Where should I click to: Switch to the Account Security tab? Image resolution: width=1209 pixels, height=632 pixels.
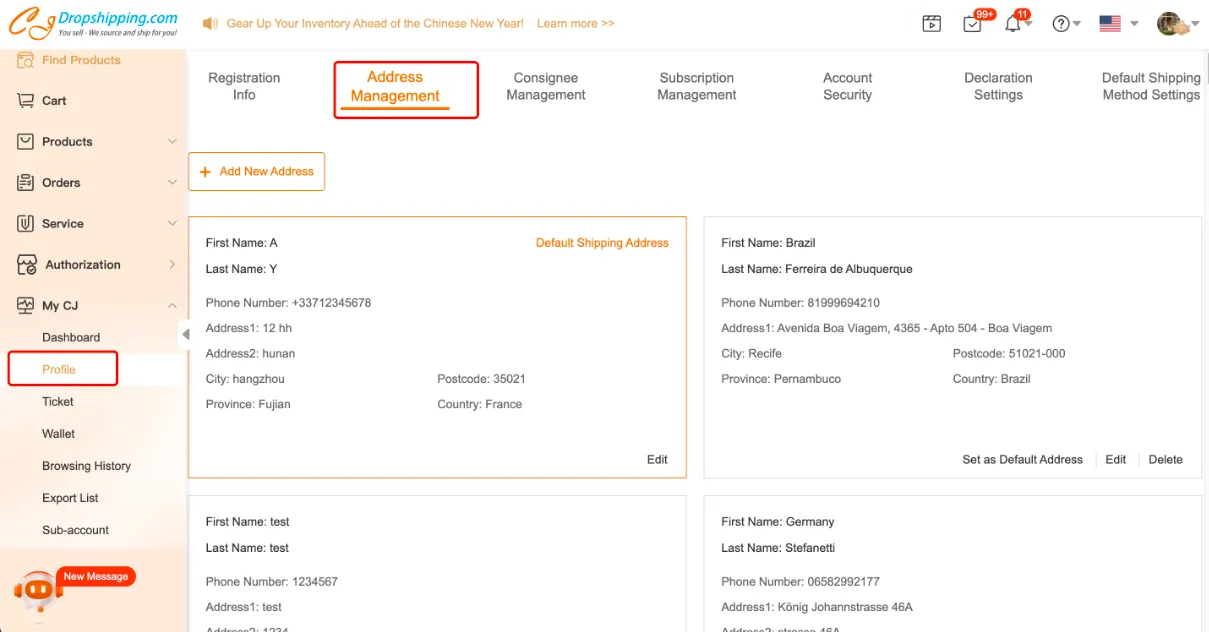847,86
